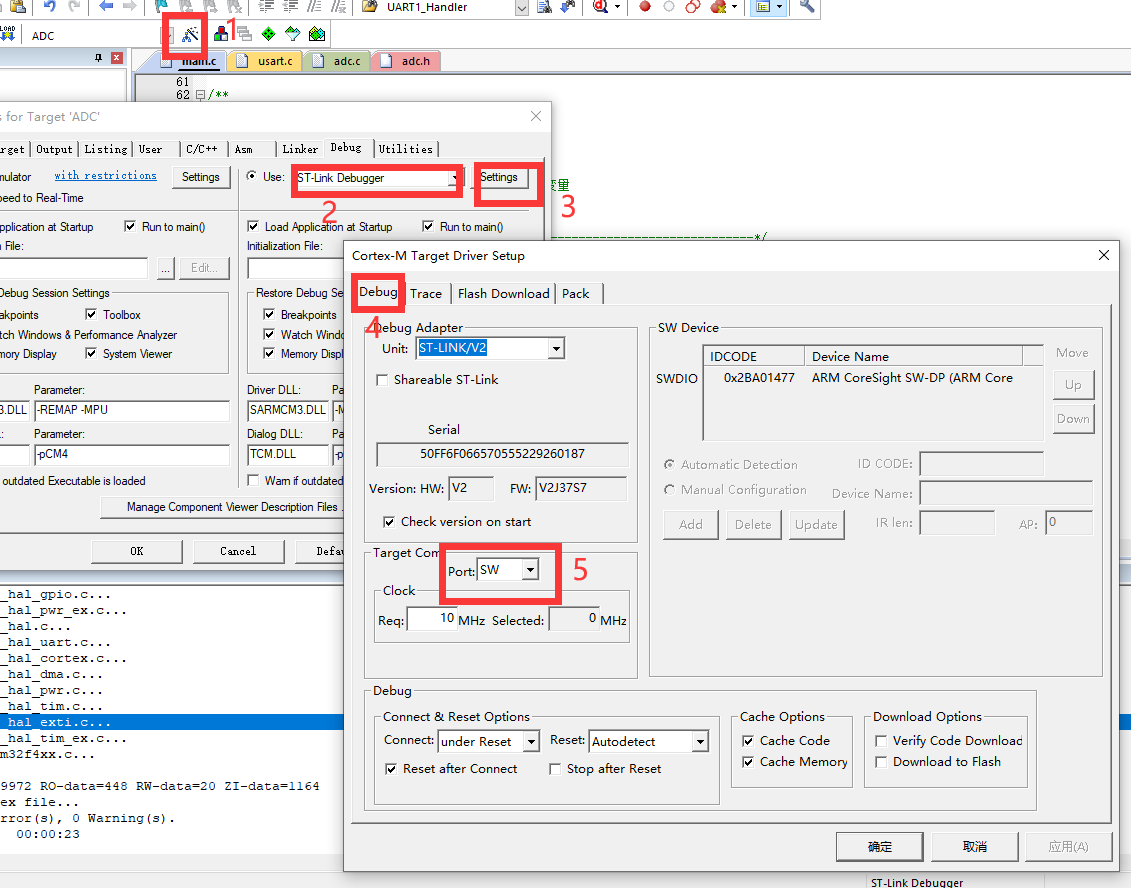This screenshot has height=888, width=1131.
Task: Click the Undo arrow in the toolbar
Action: pos(50,6)
